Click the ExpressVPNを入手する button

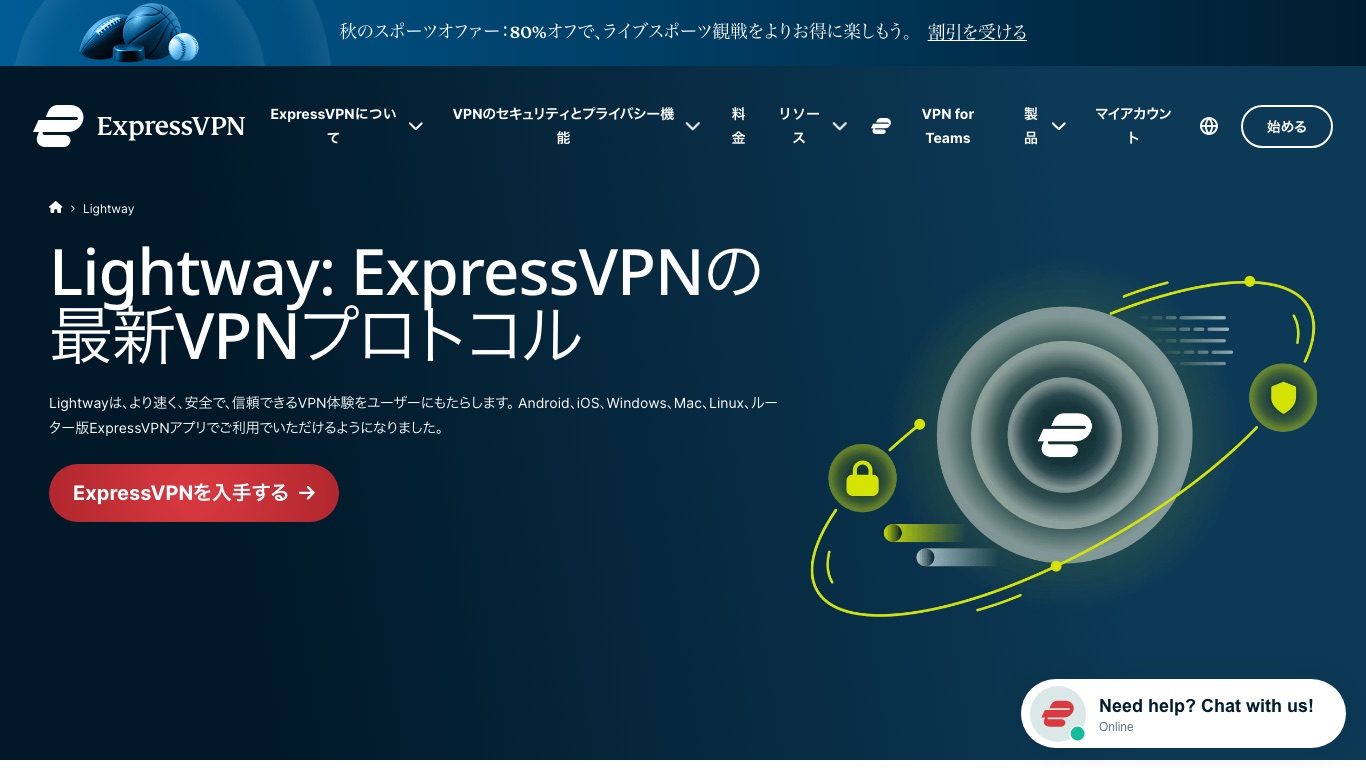[194, 493]
